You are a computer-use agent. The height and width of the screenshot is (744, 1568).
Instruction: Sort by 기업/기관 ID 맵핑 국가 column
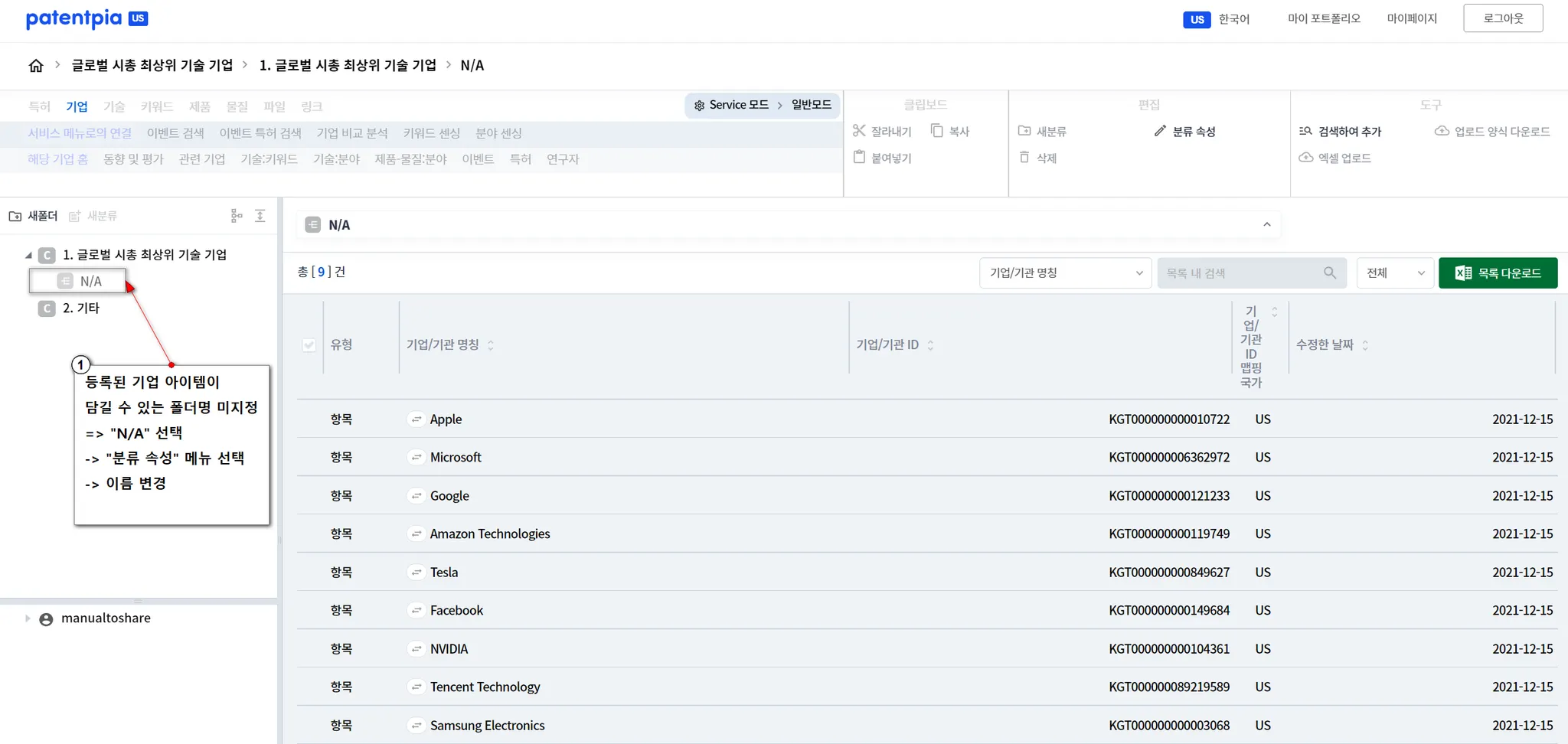tap(1274, 312)
